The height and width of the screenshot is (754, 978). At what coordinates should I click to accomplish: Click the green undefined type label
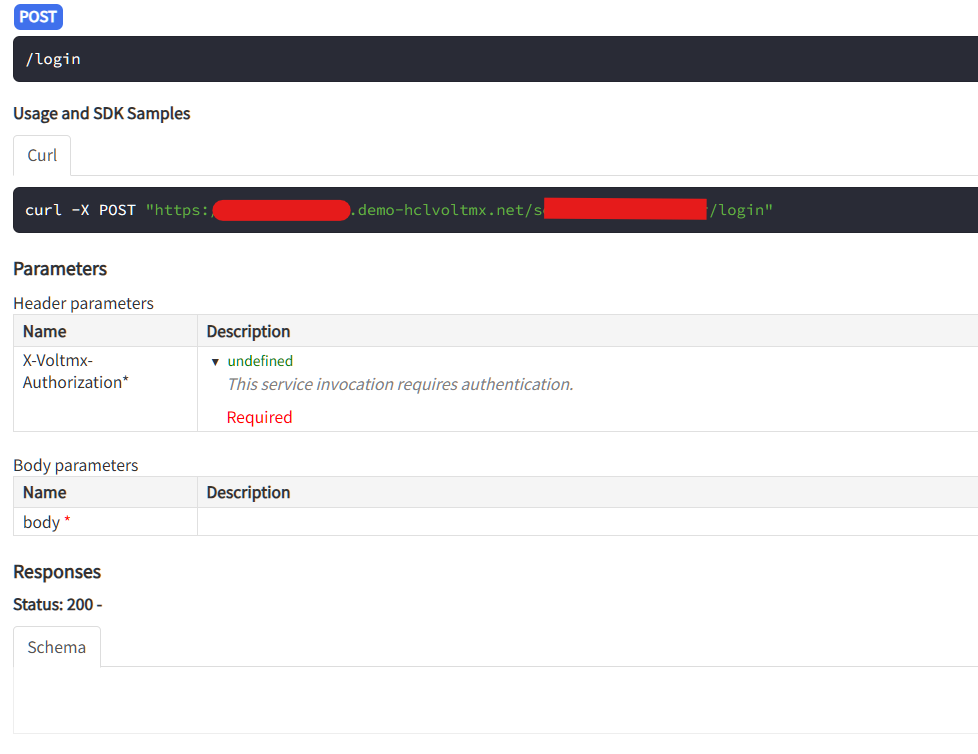pyautogui.click(x=260, y=361)
